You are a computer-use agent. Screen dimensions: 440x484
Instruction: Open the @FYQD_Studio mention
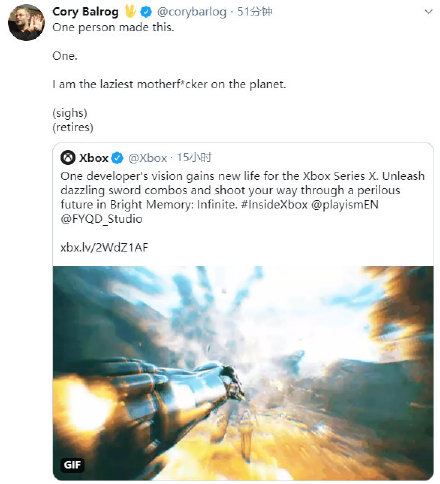coord(101,219)
